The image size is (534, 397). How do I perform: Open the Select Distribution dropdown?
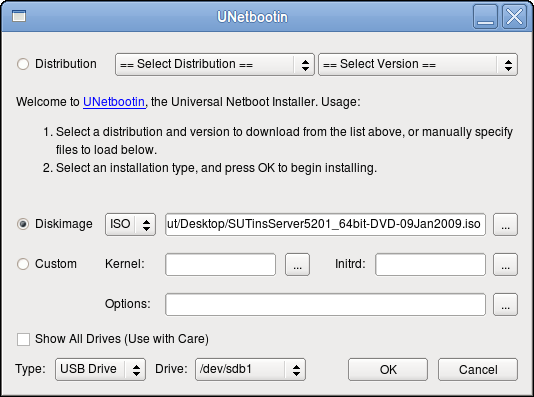pyautogui.click(x=215, y=64)
